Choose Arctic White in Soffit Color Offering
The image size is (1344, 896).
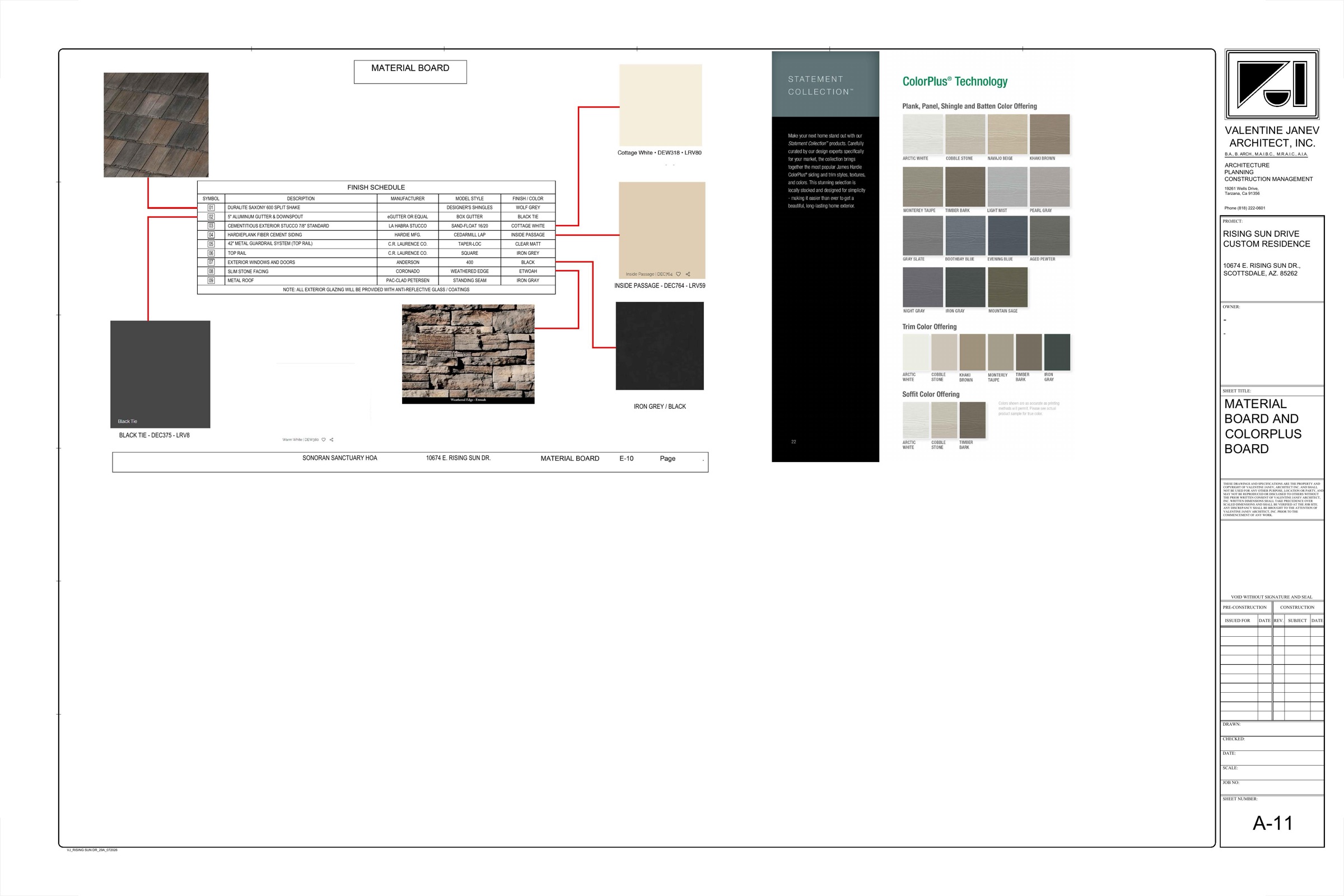coord(916,420)
